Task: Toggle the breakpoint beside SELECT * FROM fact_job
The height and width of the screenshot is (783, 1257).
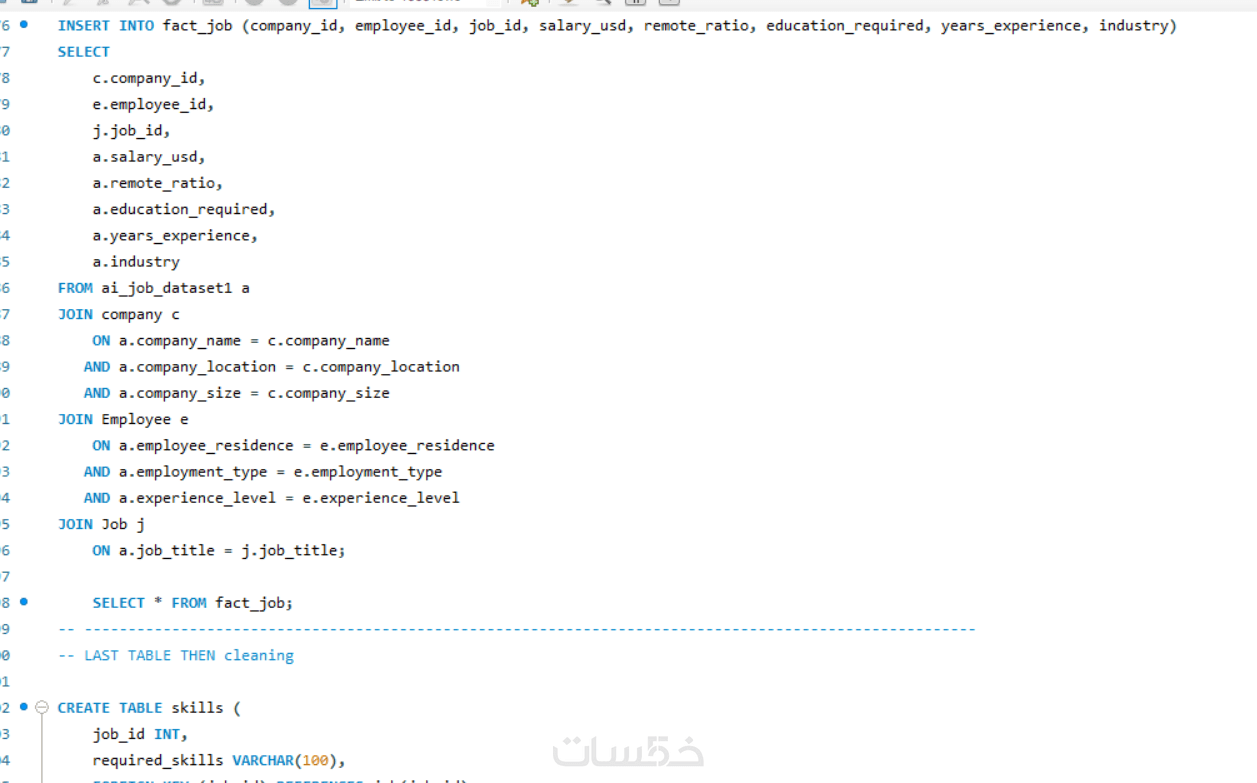Action: click(23, 602)
